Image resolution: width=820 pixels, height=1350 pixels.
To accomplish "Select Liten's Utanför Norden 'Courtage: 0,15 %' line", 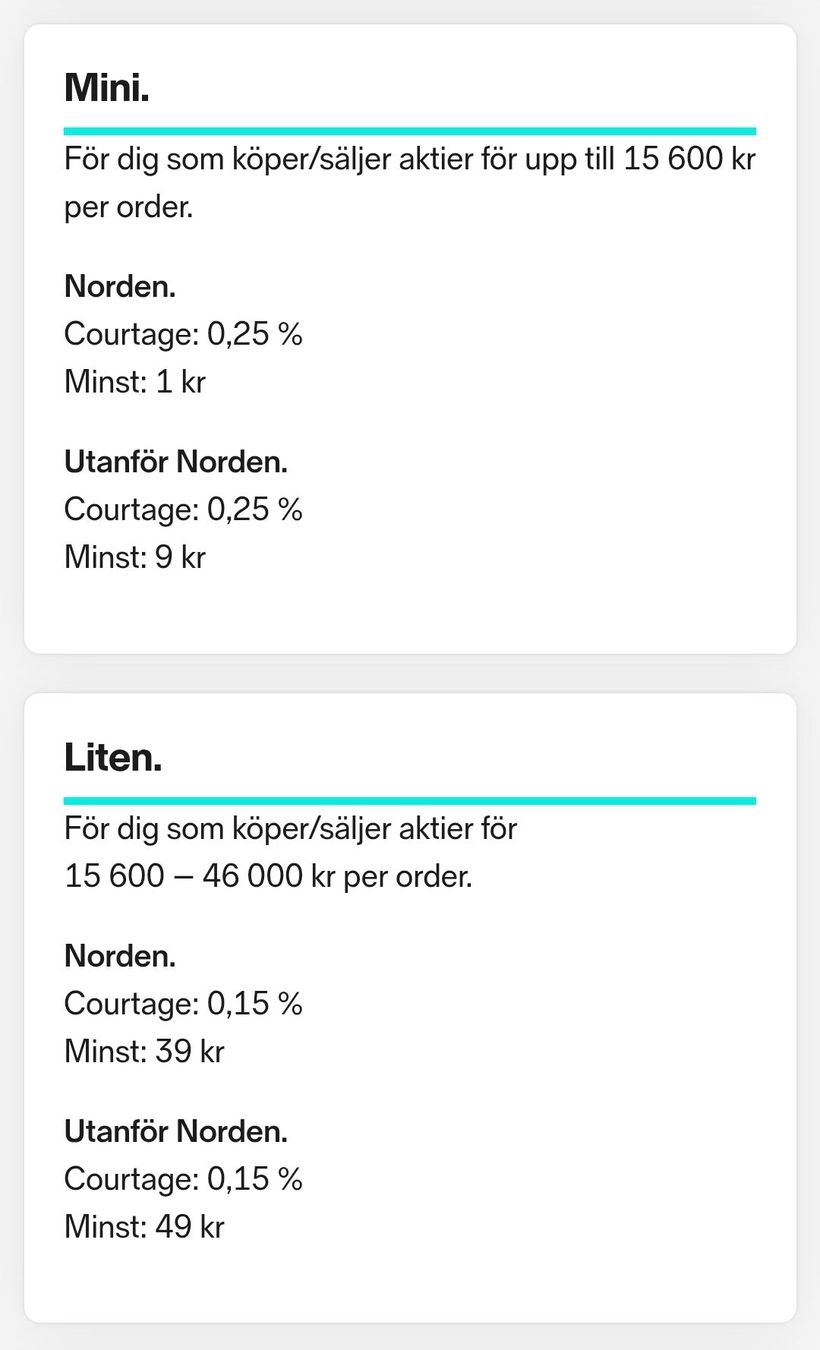I will click(x=183, y=1179).
